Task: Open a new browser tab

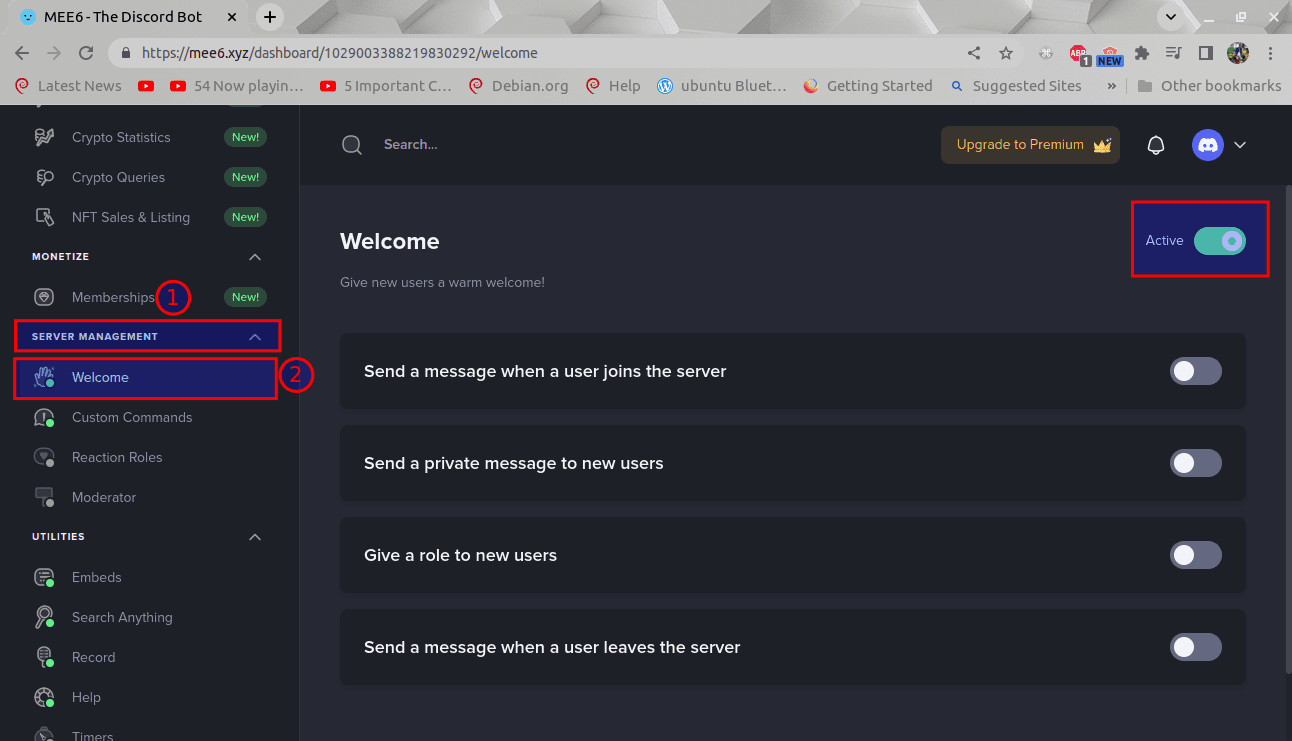Action: click(270, 17)
